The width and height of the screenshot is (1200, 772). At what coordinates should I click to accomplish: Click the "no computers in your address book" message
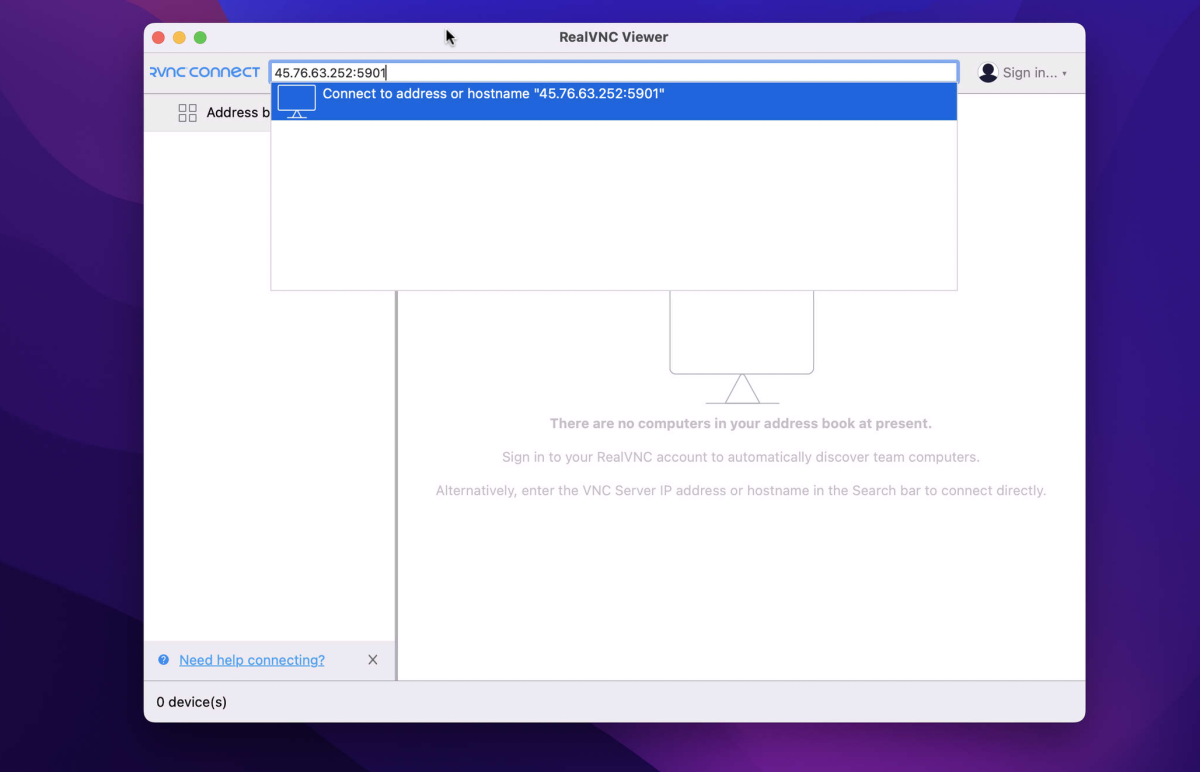tap(741, 424)
